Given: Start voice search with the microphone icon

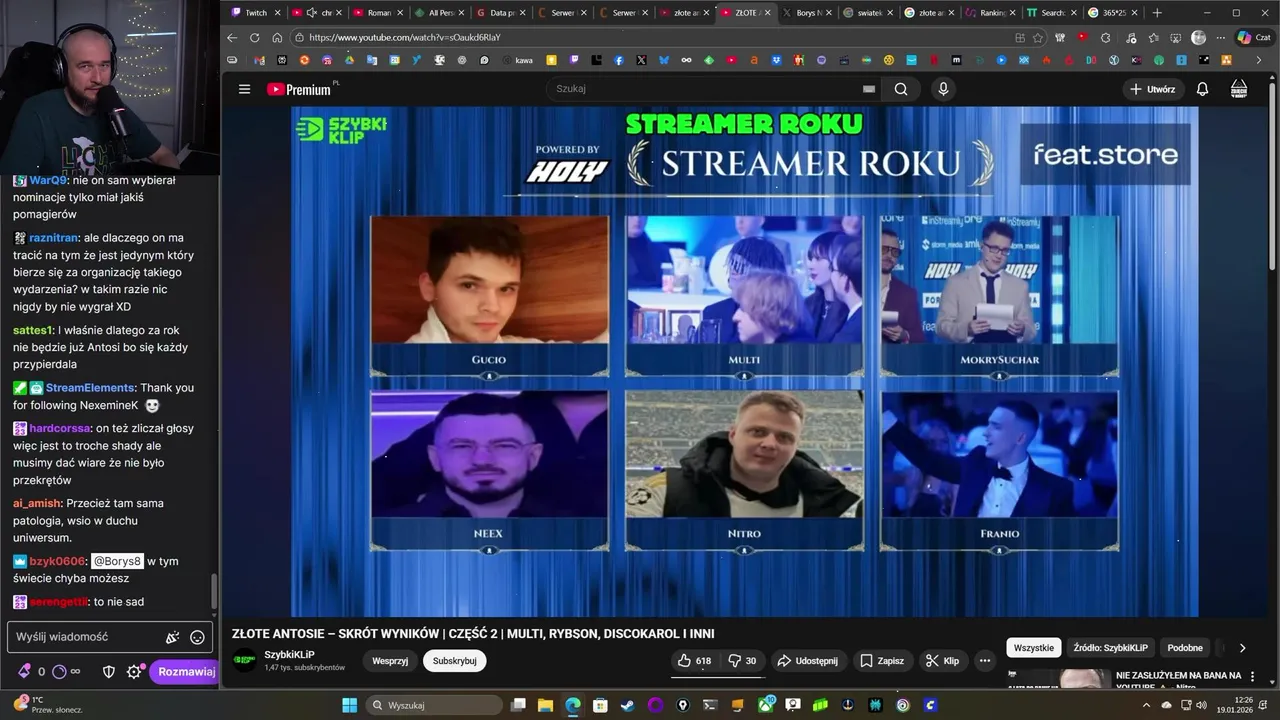Looking at the screenshot, I should click(943, 89).
